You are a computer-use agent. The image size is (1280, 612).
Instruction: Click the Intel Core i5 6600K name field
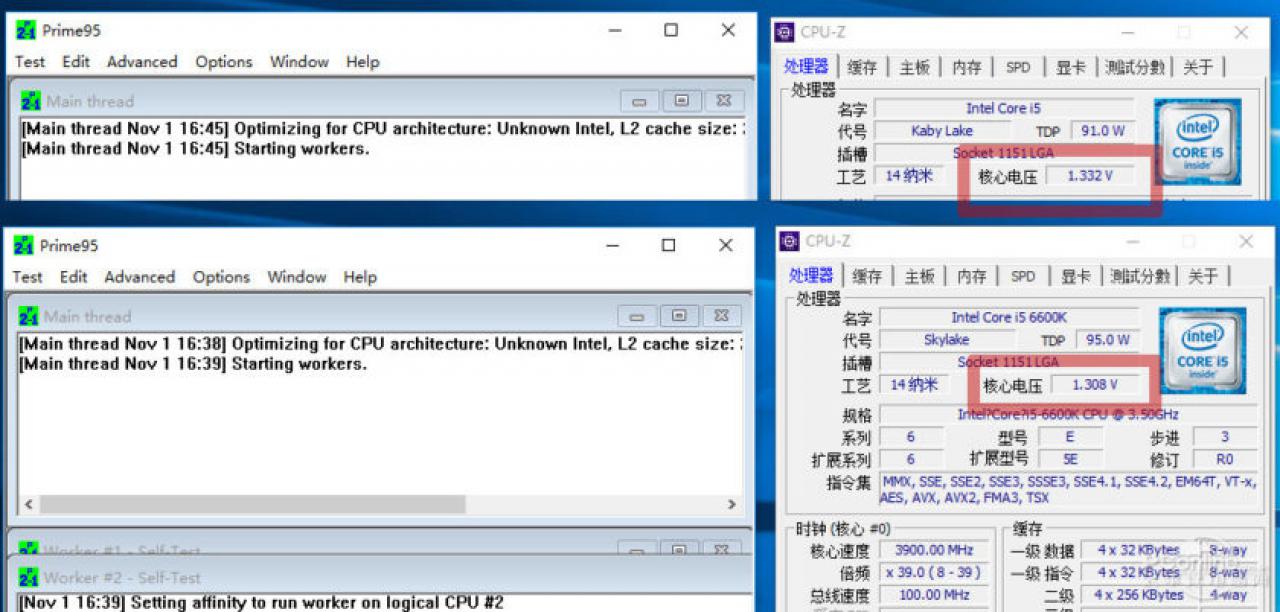1009,317
